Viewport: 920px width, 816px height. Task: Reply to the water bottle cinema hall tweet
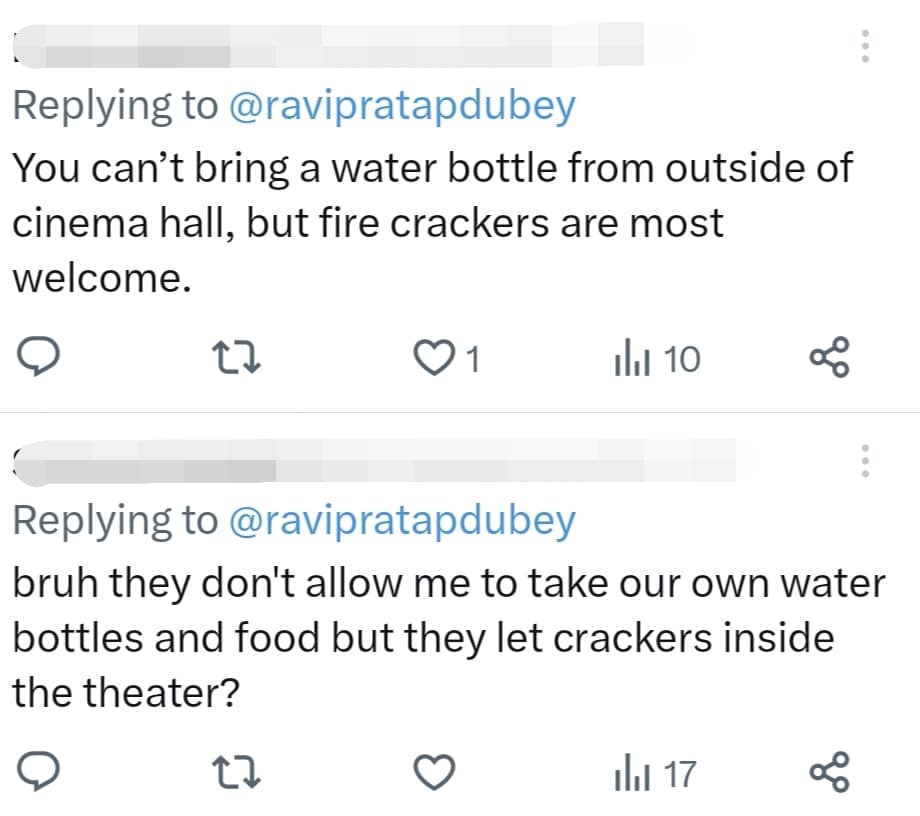click(38, 357)
